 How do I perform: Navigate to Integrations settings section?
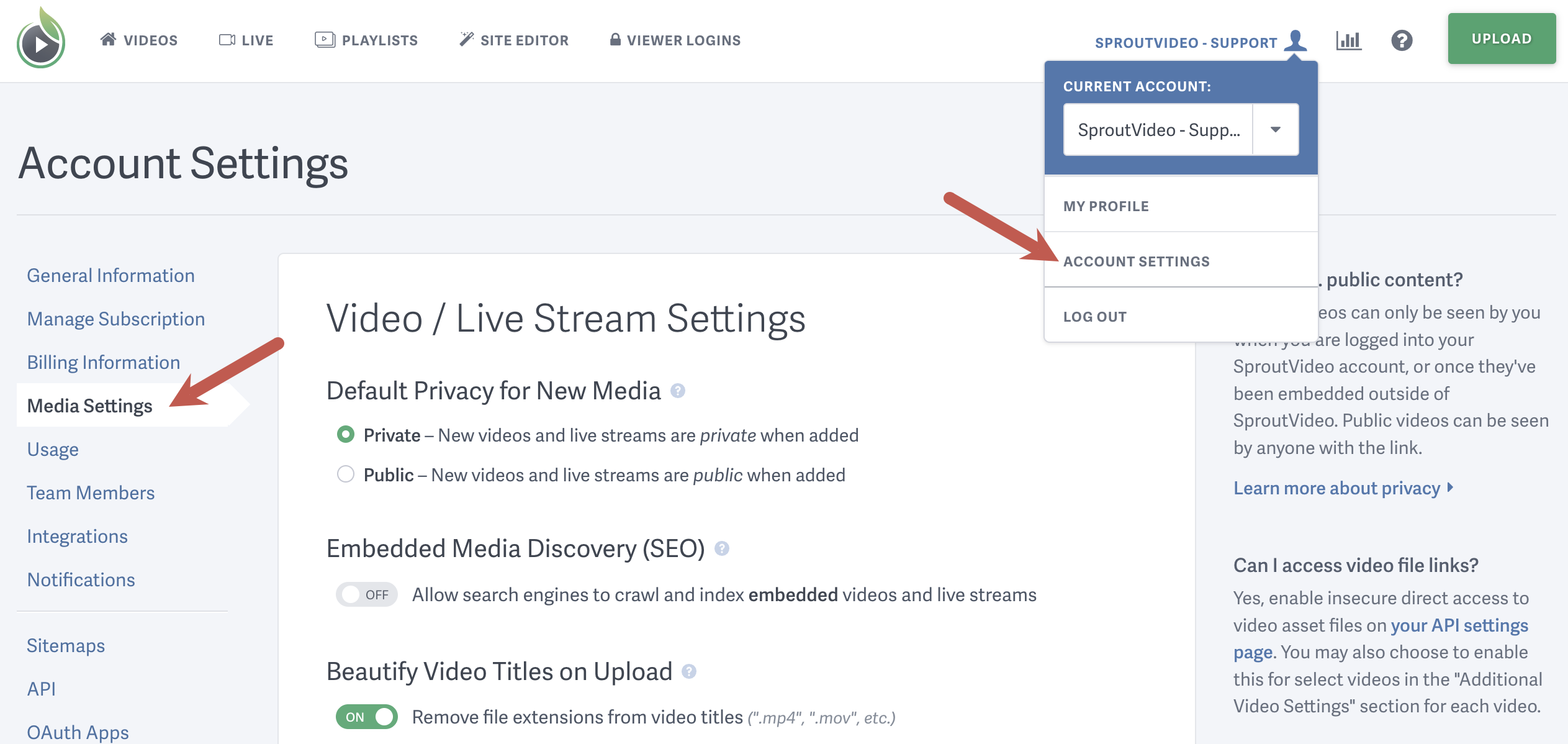pyautogui.click(x=78, y=536)
